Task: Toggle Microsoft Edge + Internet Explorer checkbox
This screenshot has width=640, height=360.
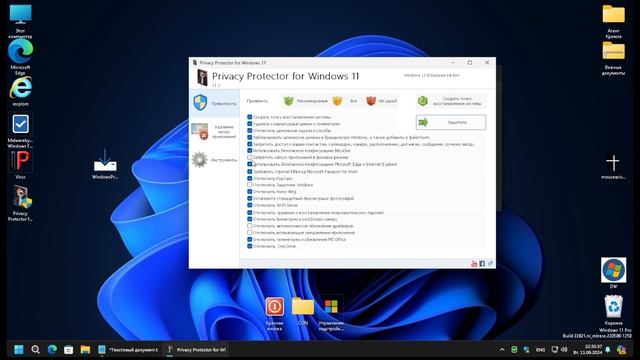Action: tap(249, 164)
